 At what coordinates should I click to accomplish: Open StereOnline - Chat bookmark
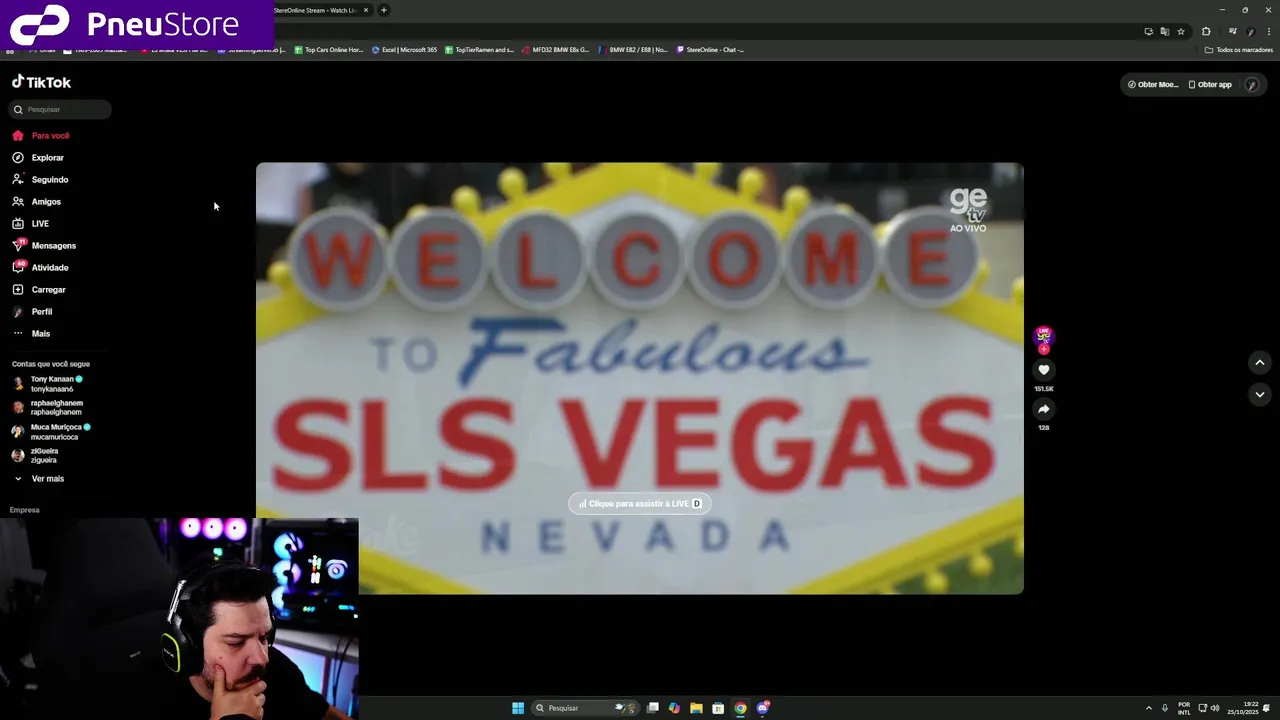coord(710,50)
